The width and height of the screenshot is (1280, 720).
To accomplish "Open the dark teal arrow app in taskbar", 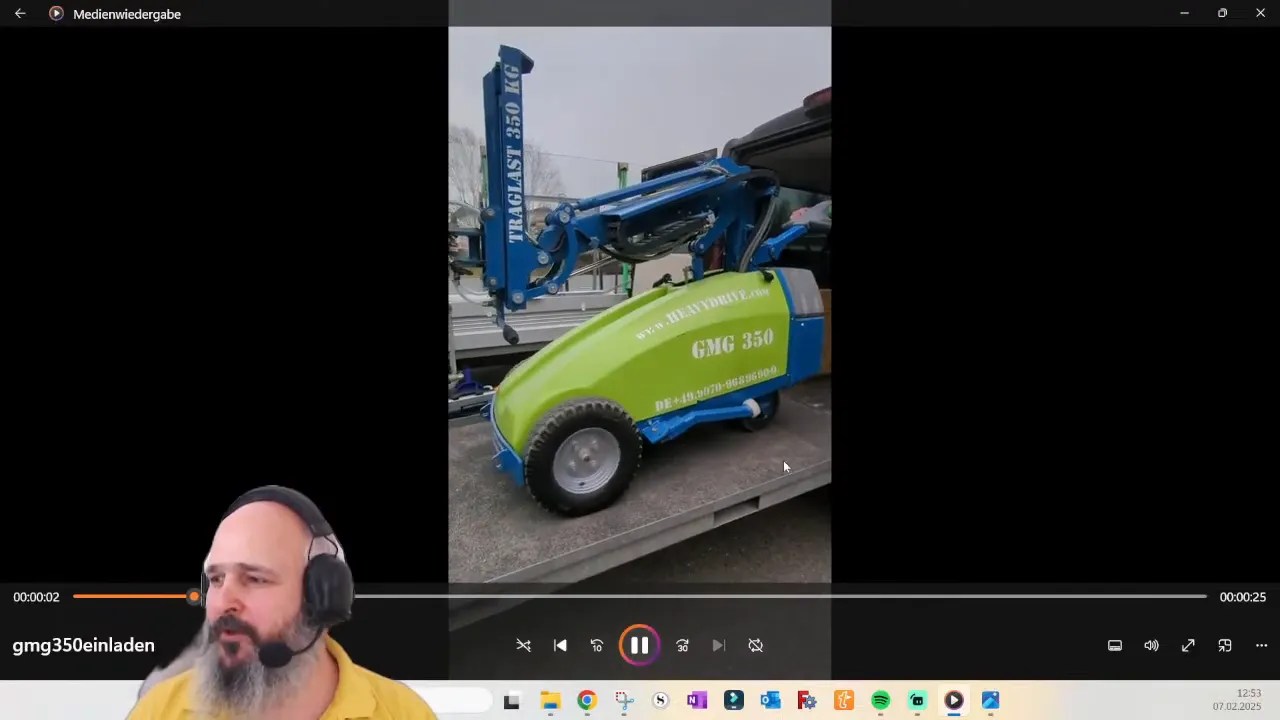I will pos(734,701).
